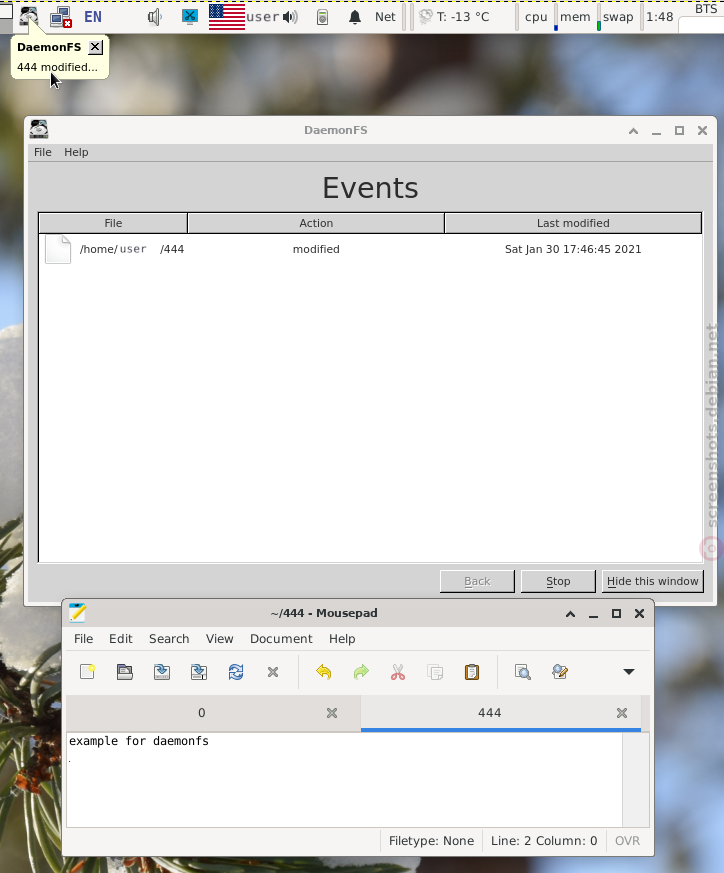Cut selection with the scissors icon
Viewport: 724px width, 873px height.
[x=398, y=672]
